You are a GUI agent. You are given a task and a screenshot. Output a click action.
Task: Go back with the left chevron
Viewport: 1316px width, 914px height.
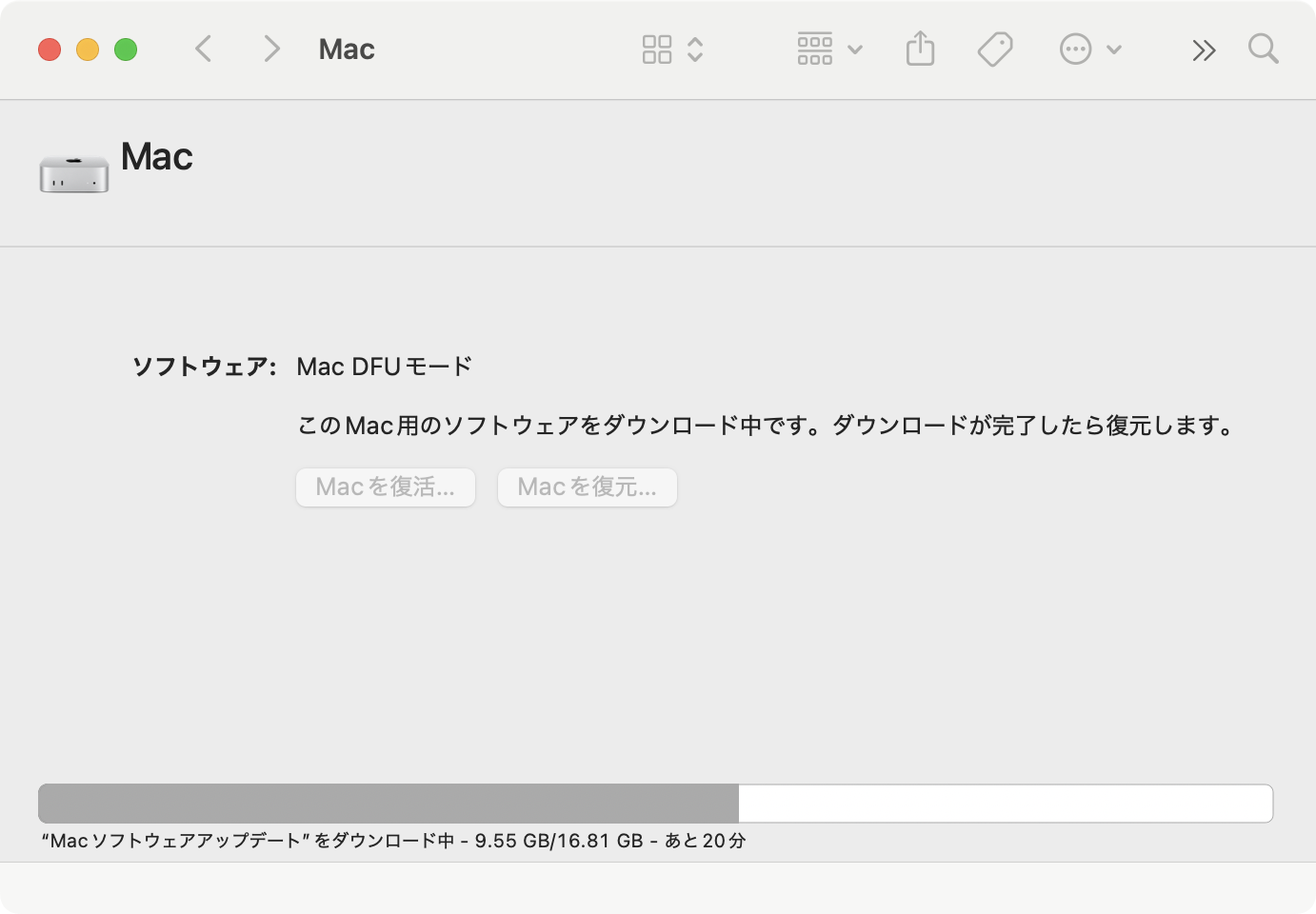203,49
